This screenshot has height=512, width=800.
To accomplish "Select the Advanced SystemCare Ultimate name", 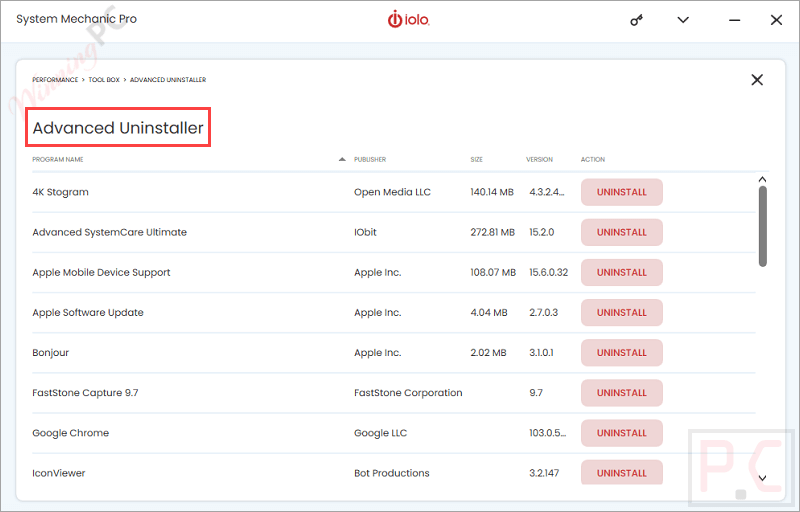I will tap(110, 232).
